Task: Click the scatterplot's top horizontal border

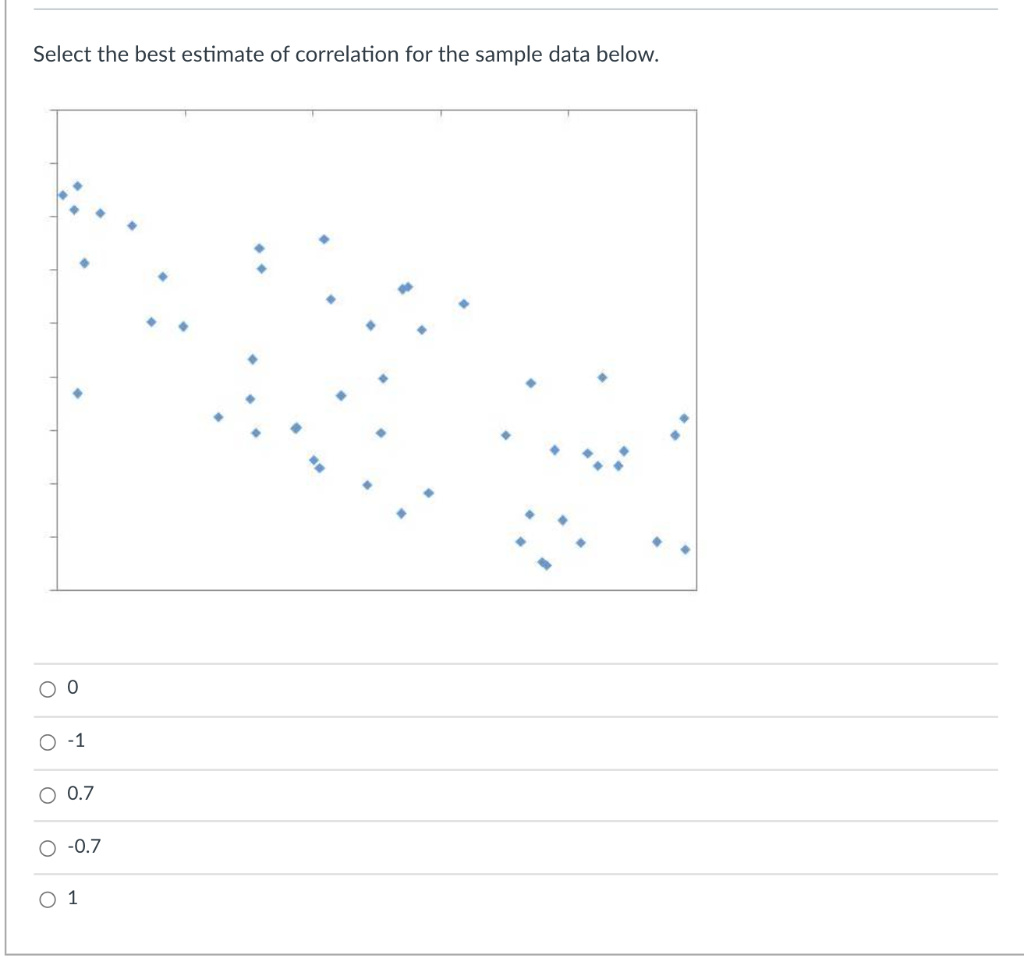Action: click(x=377, y=110)
